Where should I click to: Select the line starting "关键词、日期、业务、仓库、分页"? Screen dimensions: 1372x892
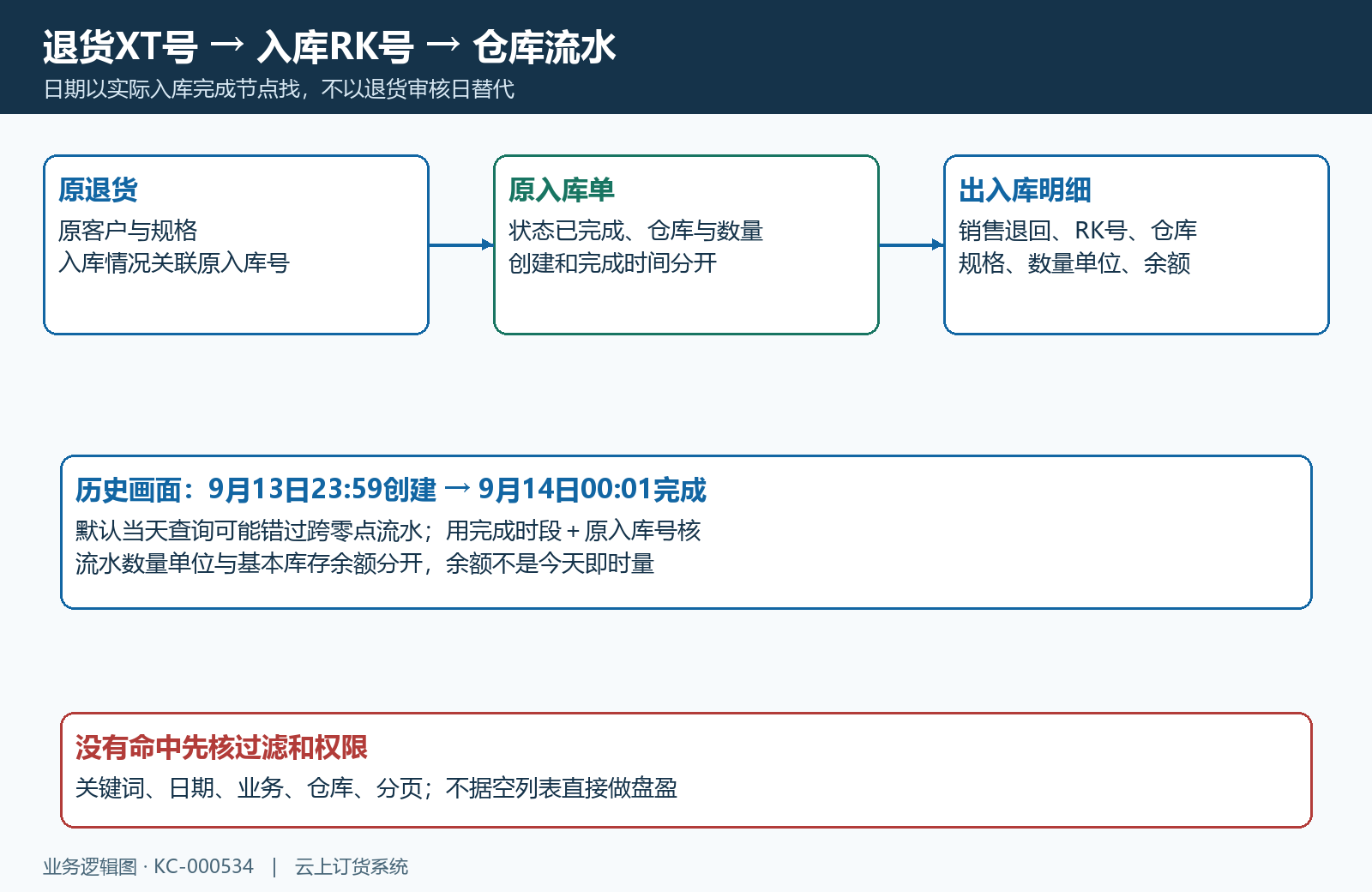pos(376,788)
